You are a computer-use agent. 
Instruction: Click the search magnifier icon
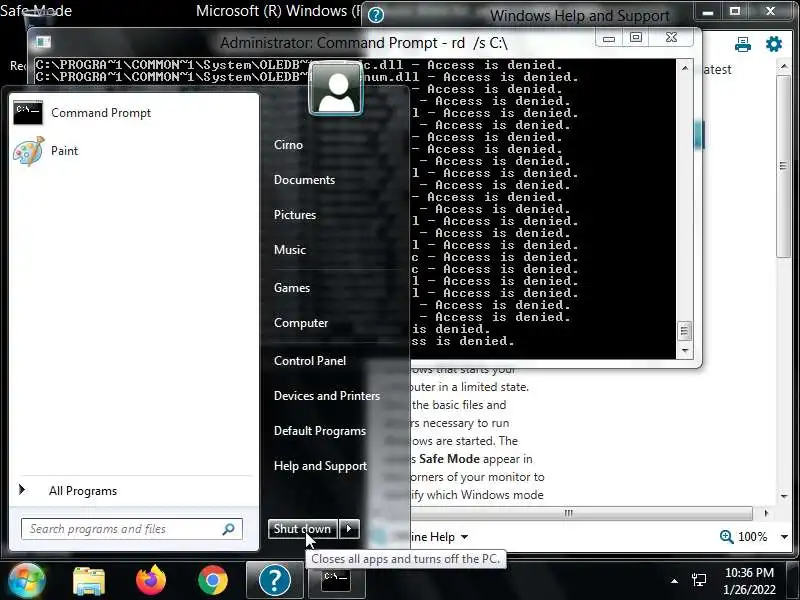pos(229,529)
